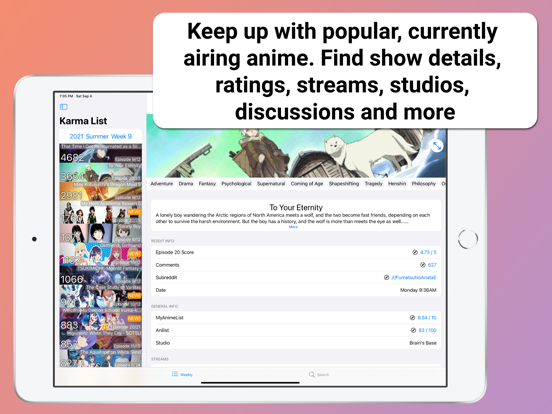Viewport: 552px width, 414px height.
Task: Toggle the sidebar panel icon
Action: [64, 107]
